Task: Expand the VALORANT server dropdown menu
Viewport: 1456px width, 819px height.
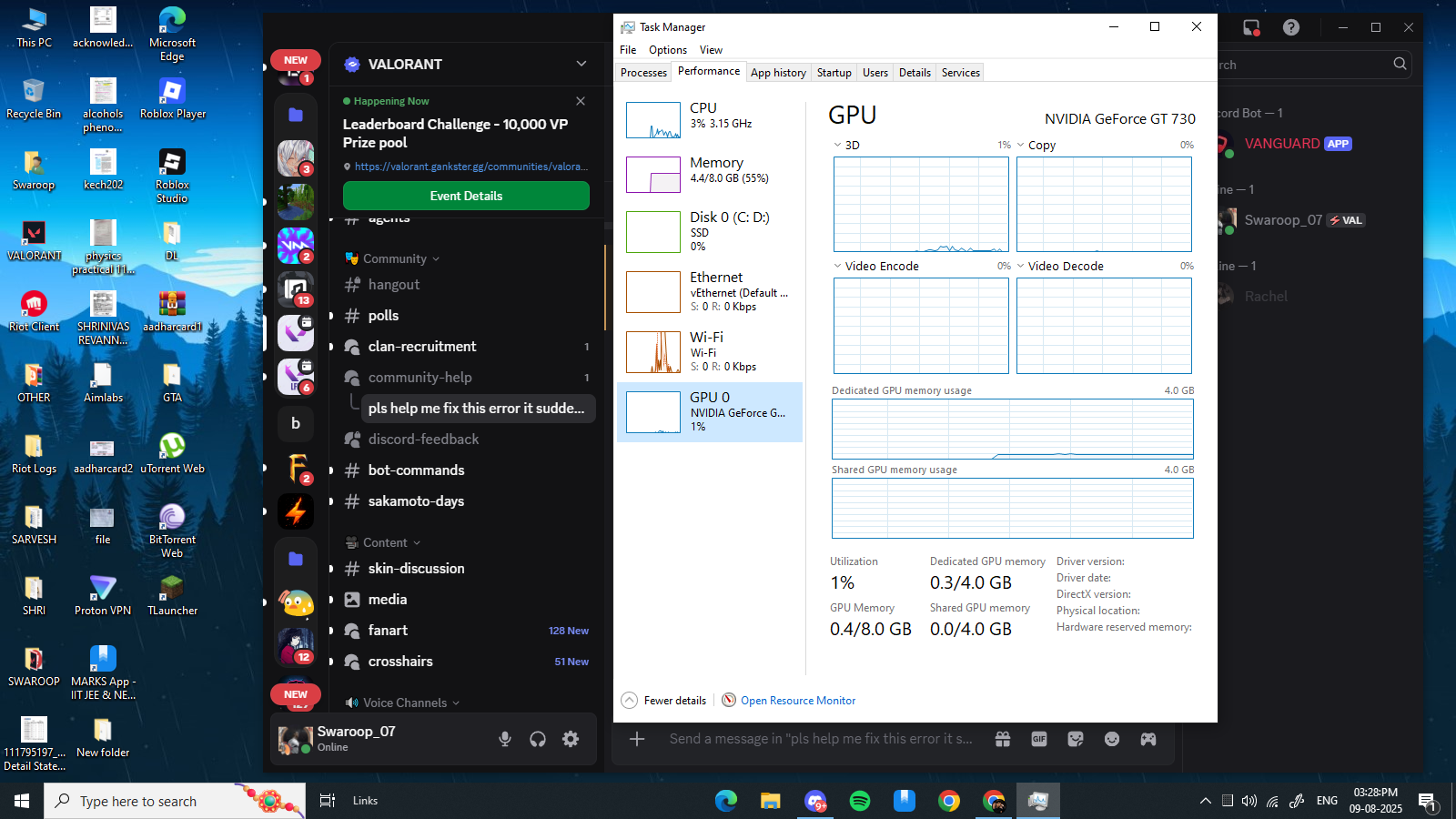Action: [581, 64]
